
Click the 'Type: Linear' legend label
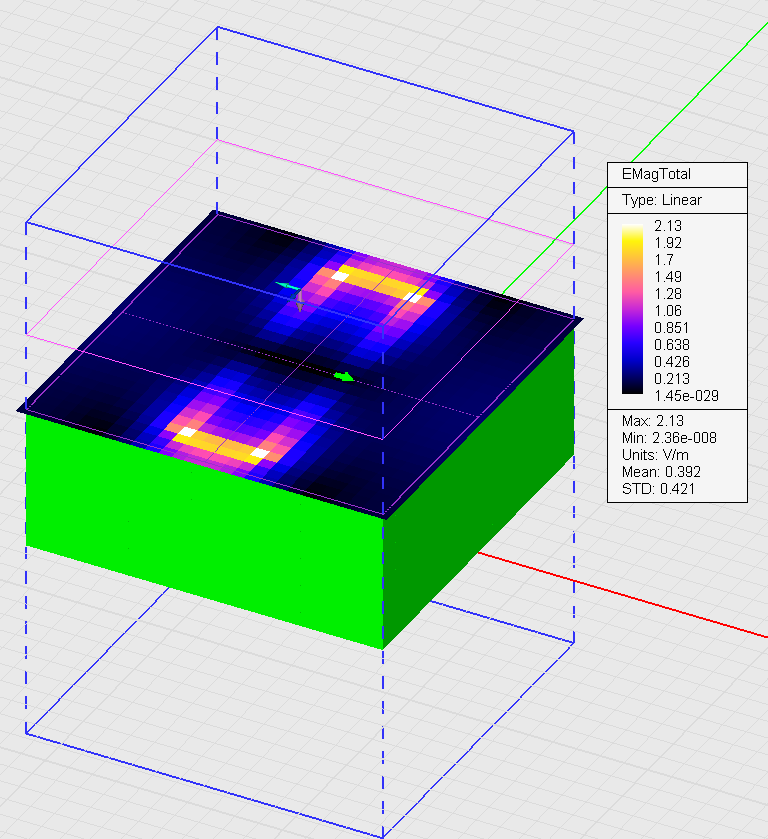point(661,200)
